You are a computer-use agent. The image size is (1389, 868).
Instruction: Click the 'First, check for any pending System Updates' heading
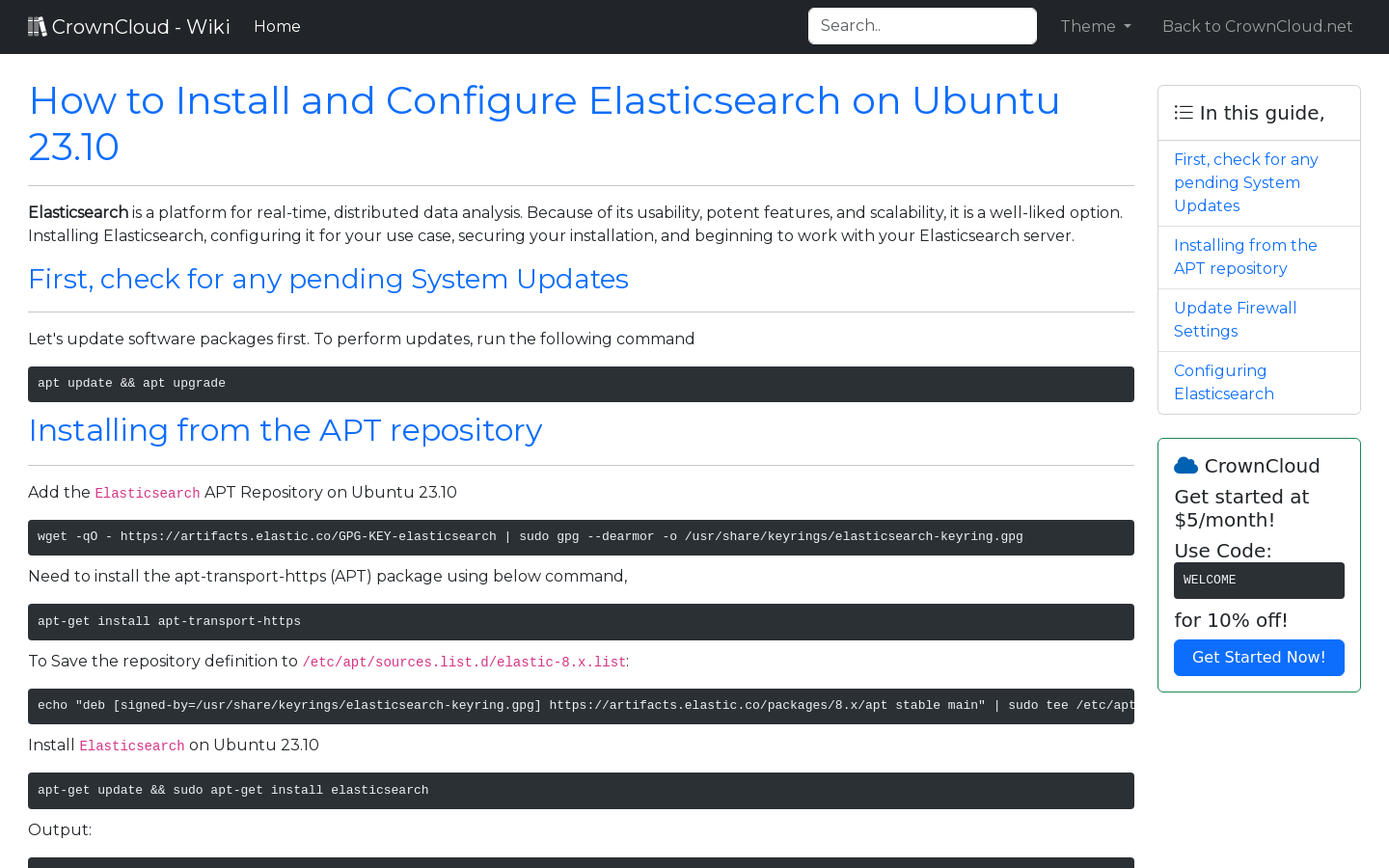point(328,279)
